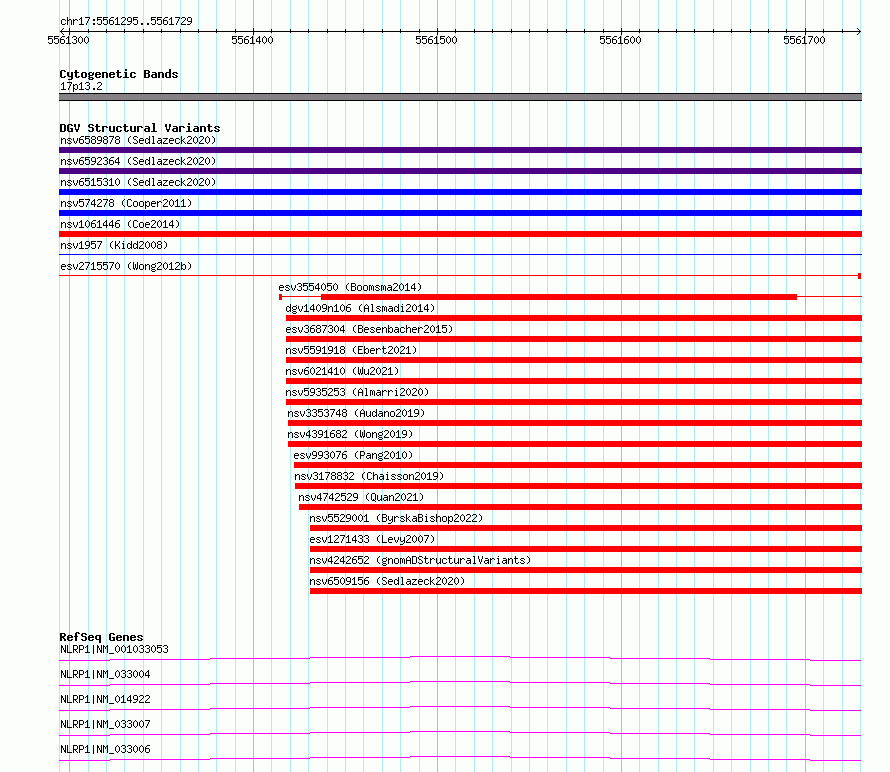Click the DGV Structural Variants track title
This screenshot has height=772, width=890.
(x=140, y=128)
